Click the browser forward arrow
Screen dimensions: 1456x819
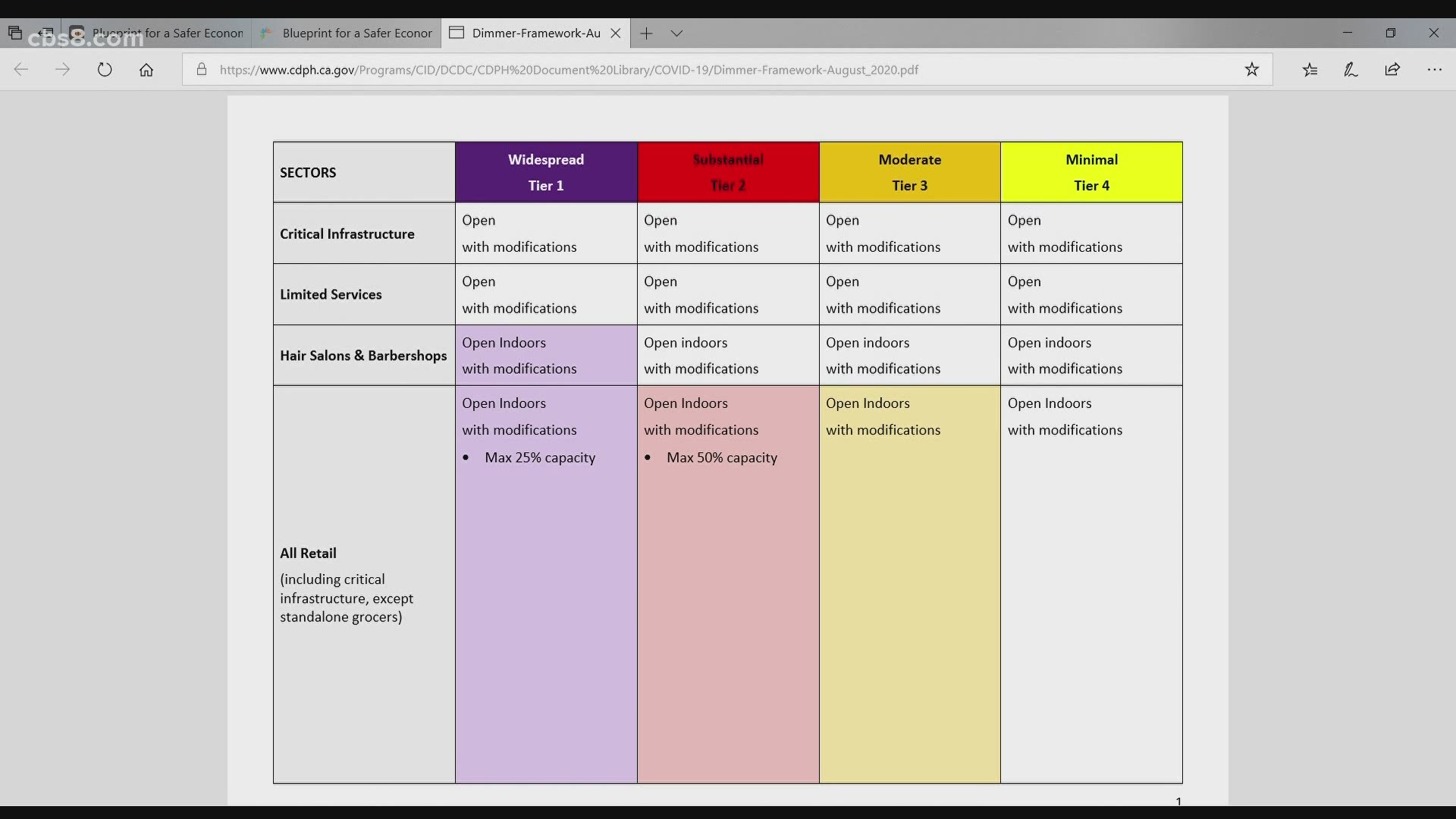coord(63,70)
